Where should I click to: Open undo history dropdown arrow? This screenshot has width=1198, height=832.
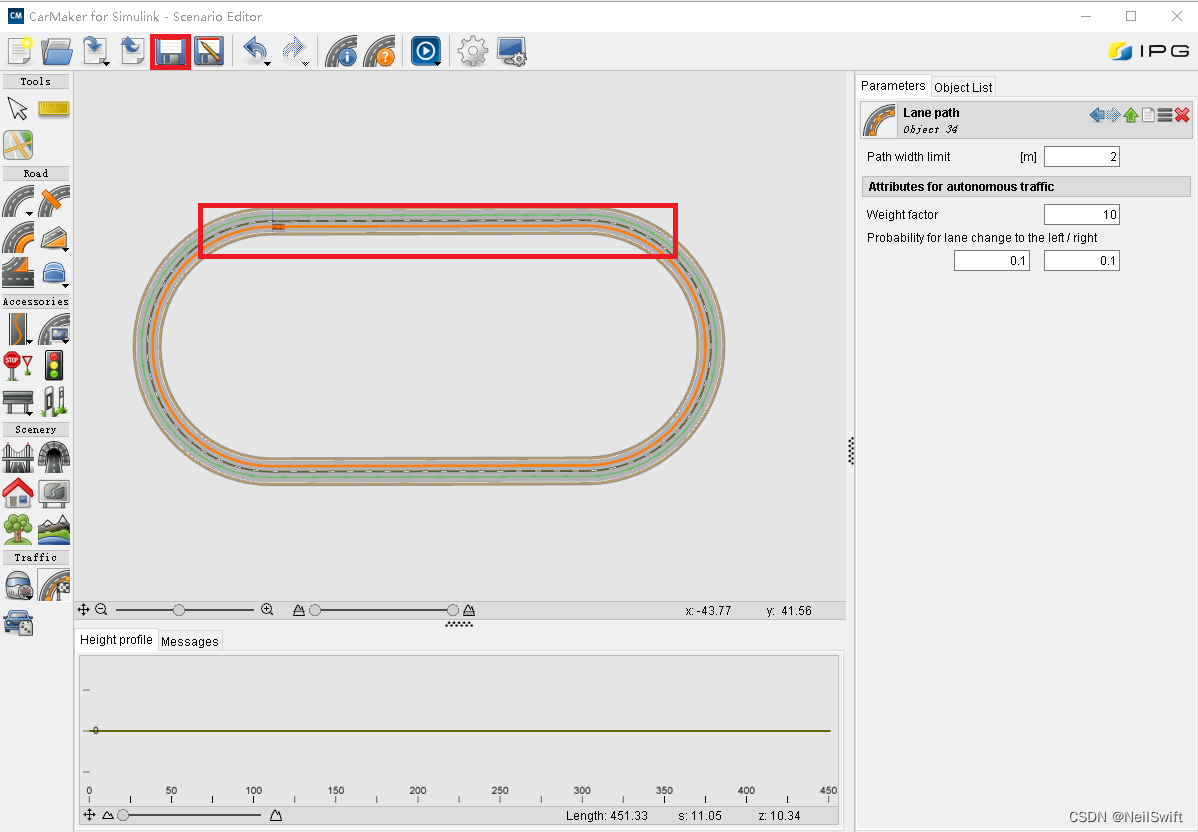tap(267, 63)
